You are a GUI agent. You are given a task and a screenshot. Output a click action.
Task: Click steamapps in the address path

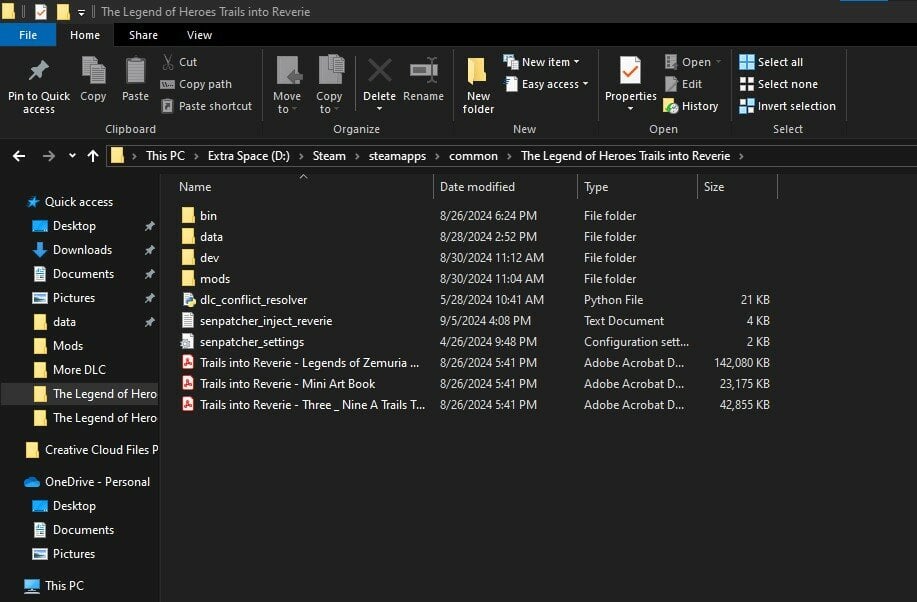point(397,156)
